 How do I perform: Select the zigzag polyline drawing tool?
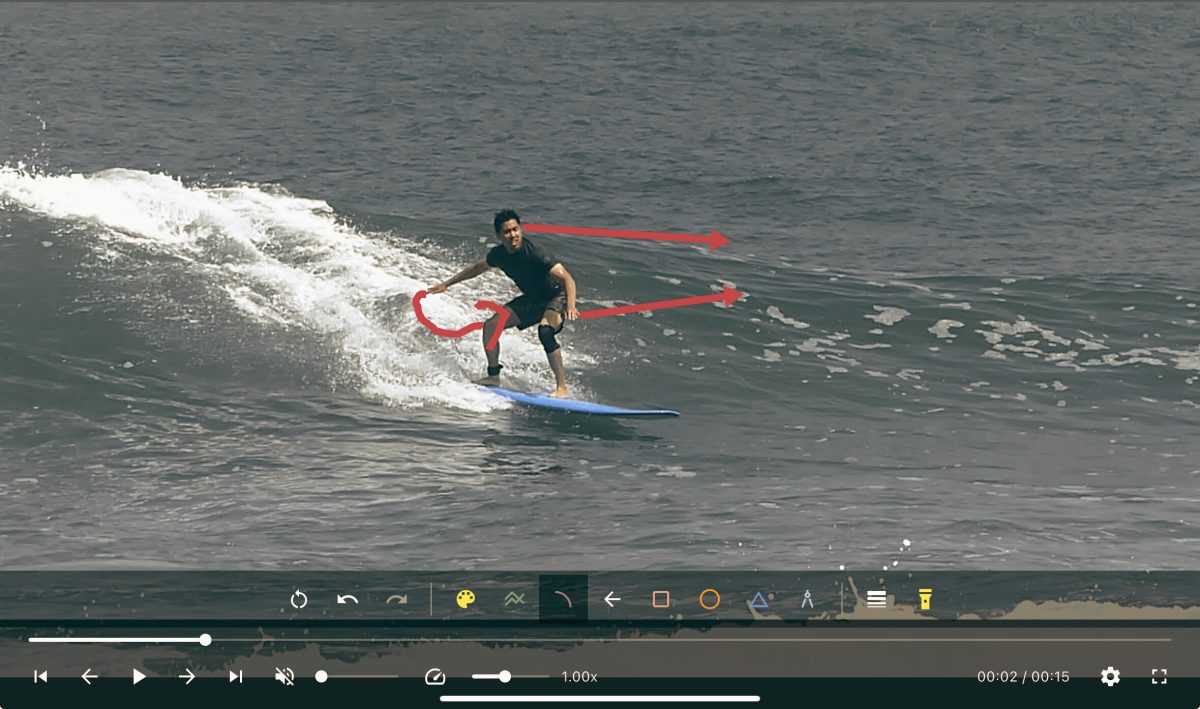514,599
